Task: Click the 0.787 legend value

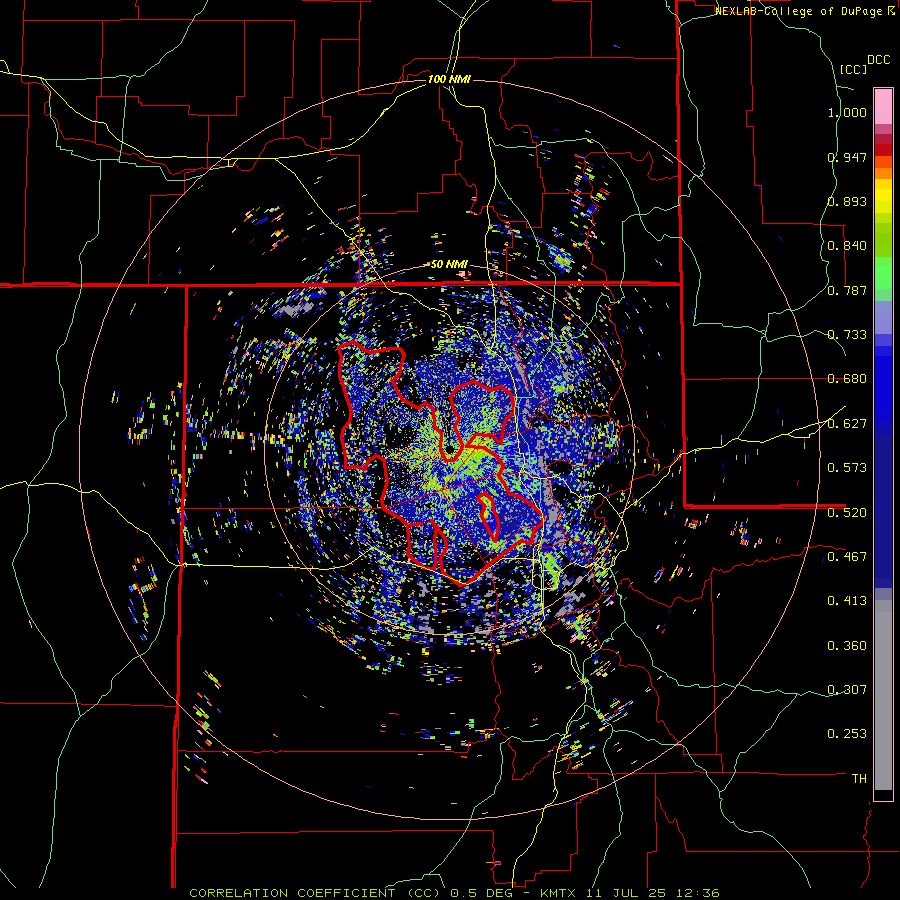Action: [x=847, y=290]
